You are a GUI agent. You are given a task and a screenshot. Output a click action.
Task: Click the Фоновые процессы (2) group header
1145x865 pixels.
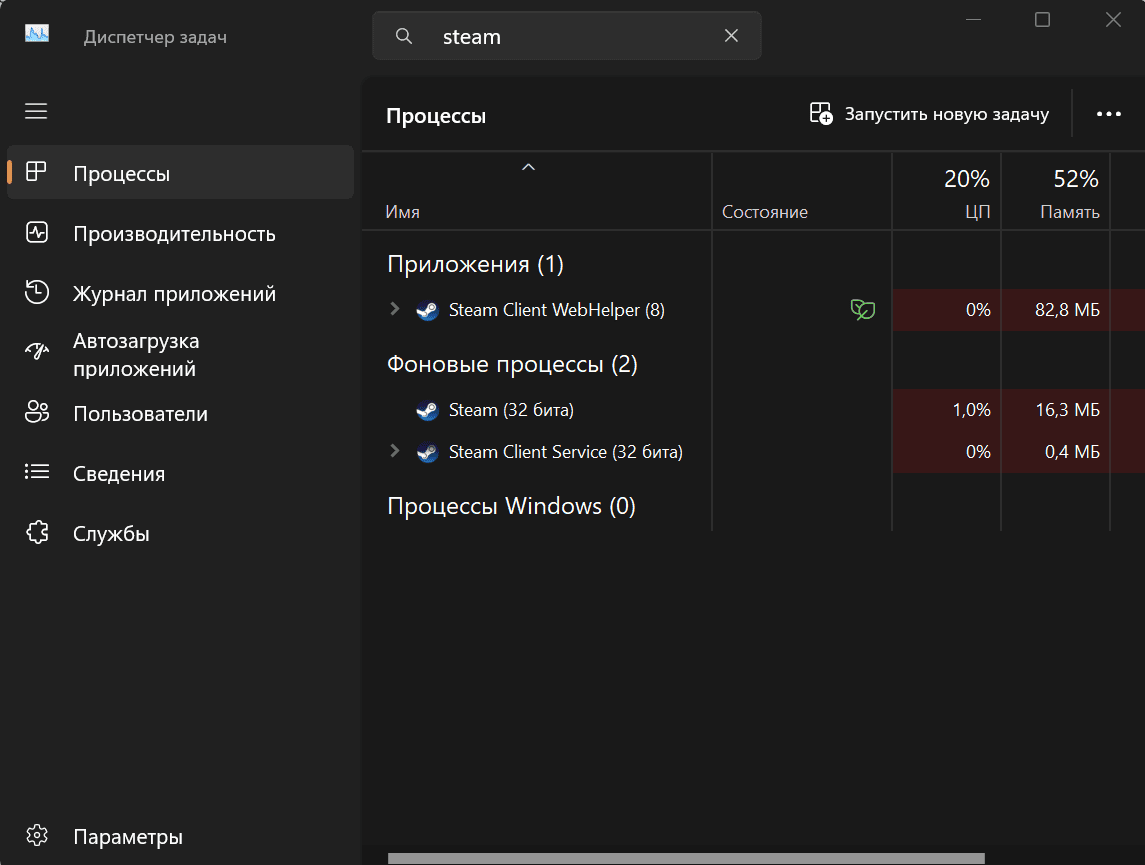[512, 364]
